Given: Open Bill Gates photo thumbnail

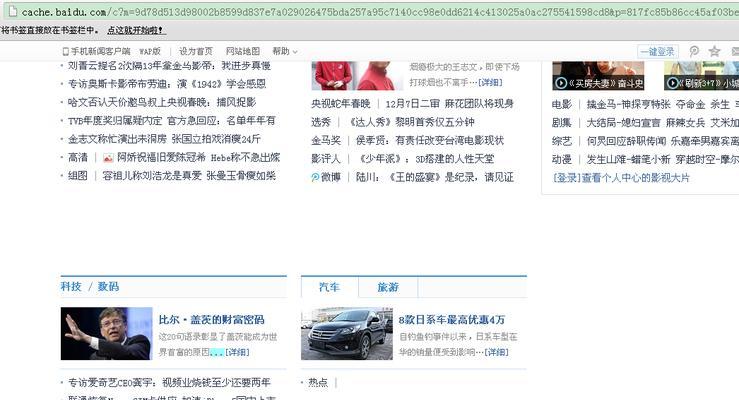Looking at the screenshot, I should click(x=107, y=334).
